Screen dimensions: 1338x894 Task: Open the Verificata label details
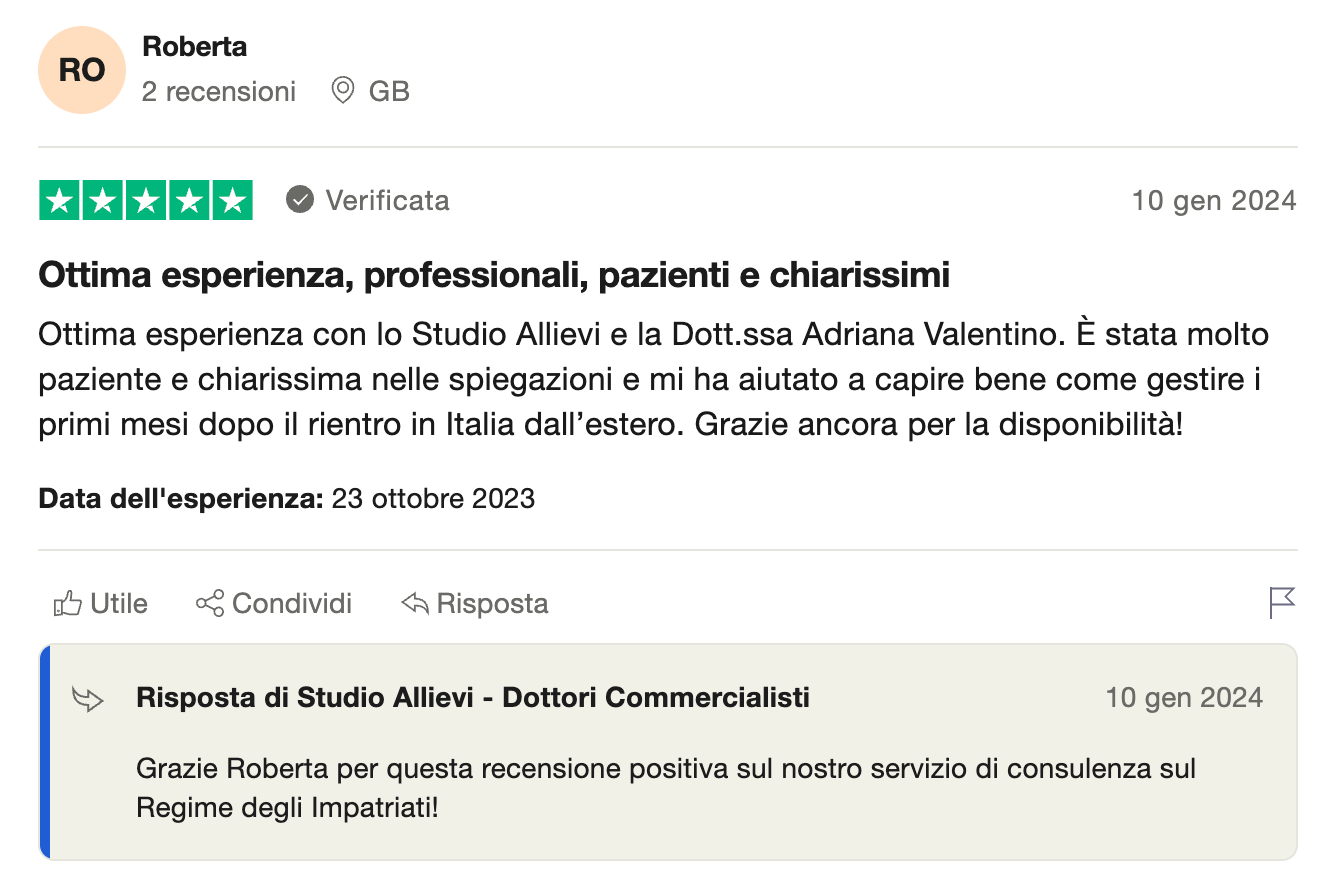[x=387, y=200]
